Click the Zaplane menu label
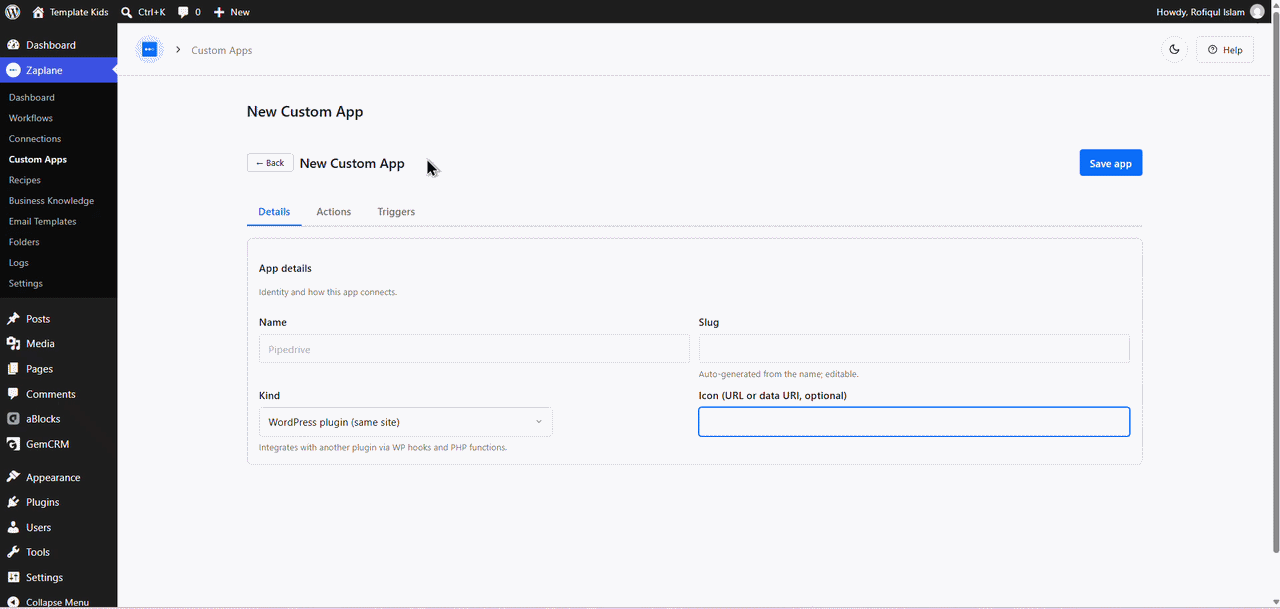1280x609 pixels. tap(44, 70)
